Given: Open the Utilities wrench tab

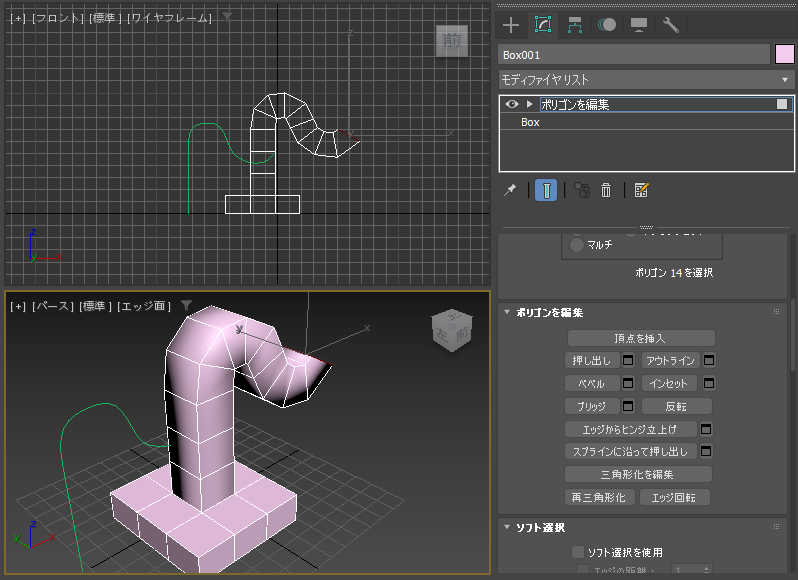Looking at the screenshot, I should pos(671,25).
